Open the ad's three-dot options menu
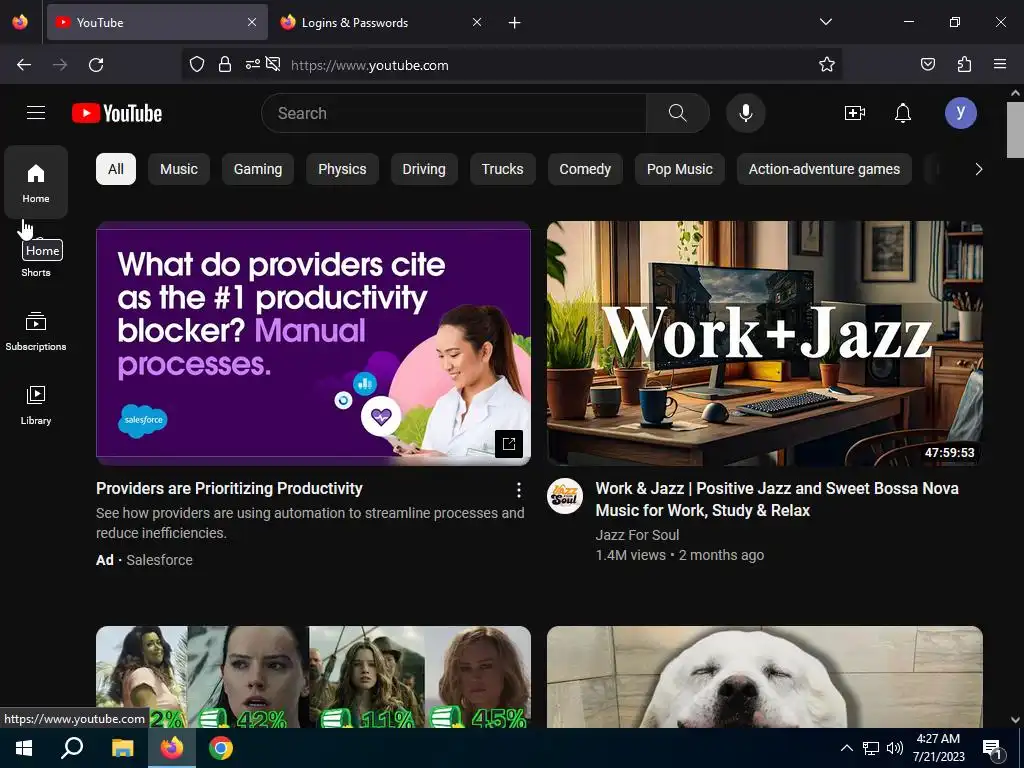 (519, 490)
